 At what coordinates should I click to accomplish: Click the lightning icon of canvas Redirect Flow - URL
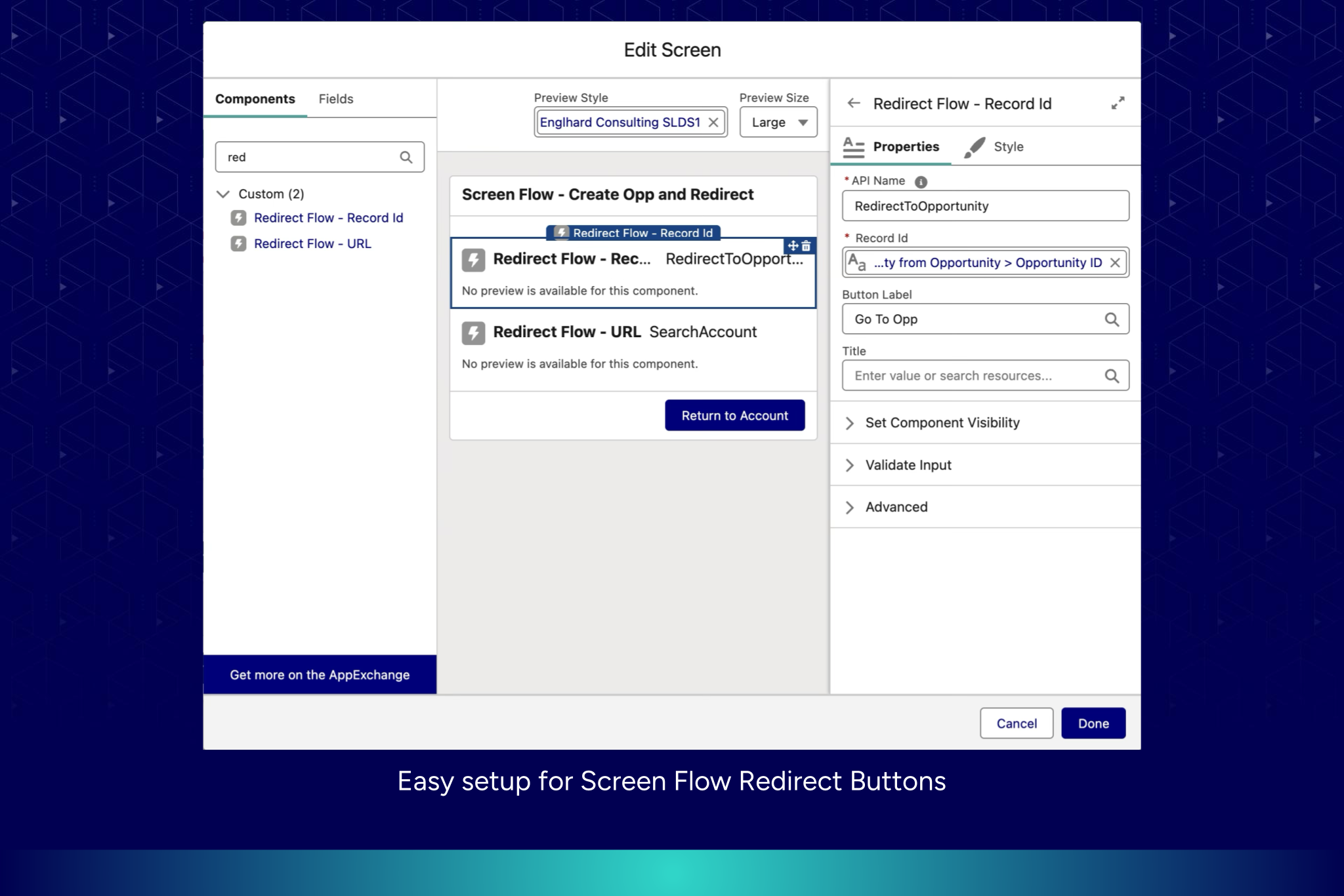(x=473, y=333)
